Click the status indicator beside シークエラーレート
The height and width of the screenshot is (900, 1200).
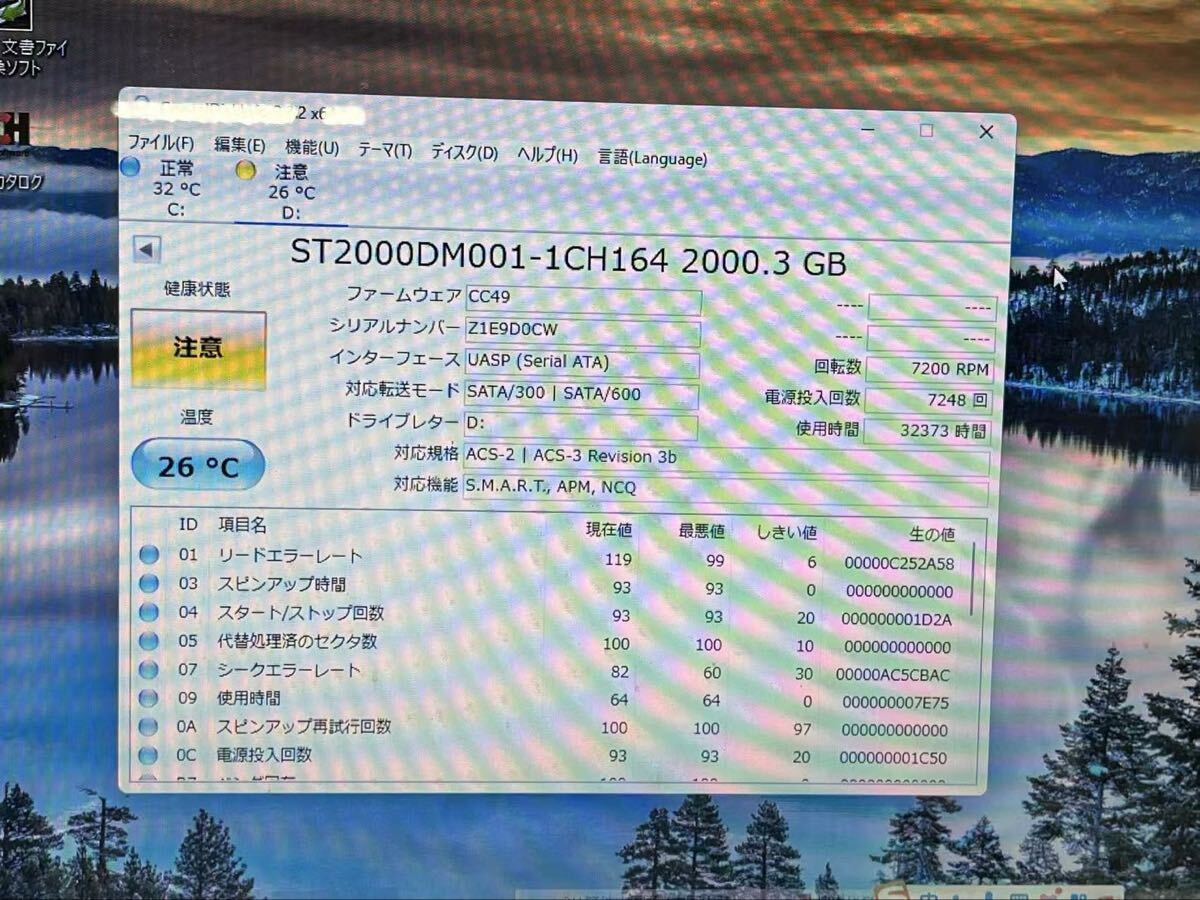click(148, 671)
